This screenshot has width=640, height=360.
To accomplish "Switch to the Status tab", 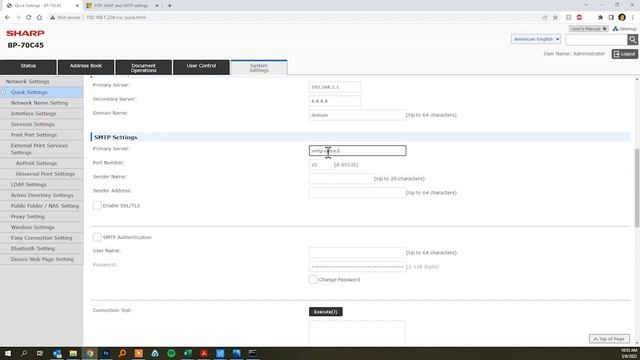I will (28, 67).
